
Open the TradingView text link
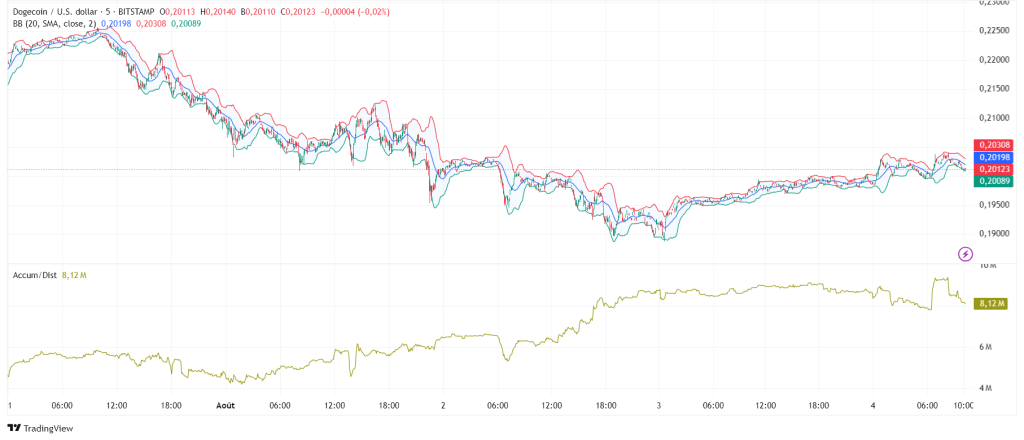tap(49, 428)
